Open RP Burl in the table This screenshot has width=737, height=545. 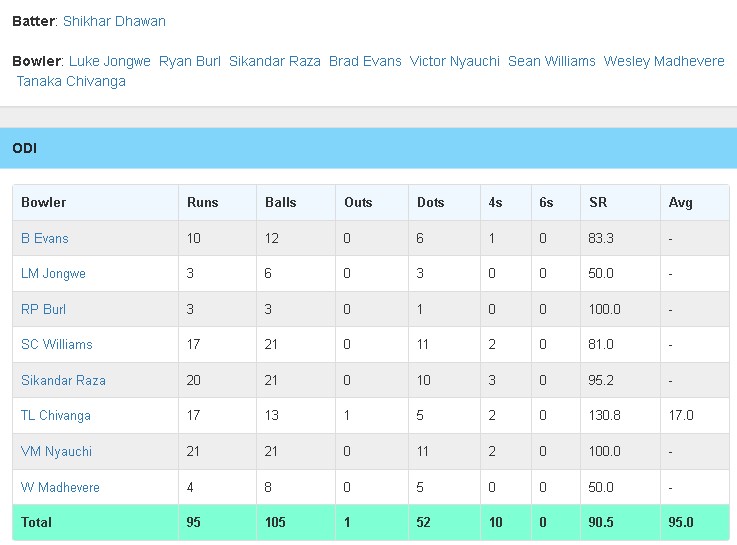[43, 309]
